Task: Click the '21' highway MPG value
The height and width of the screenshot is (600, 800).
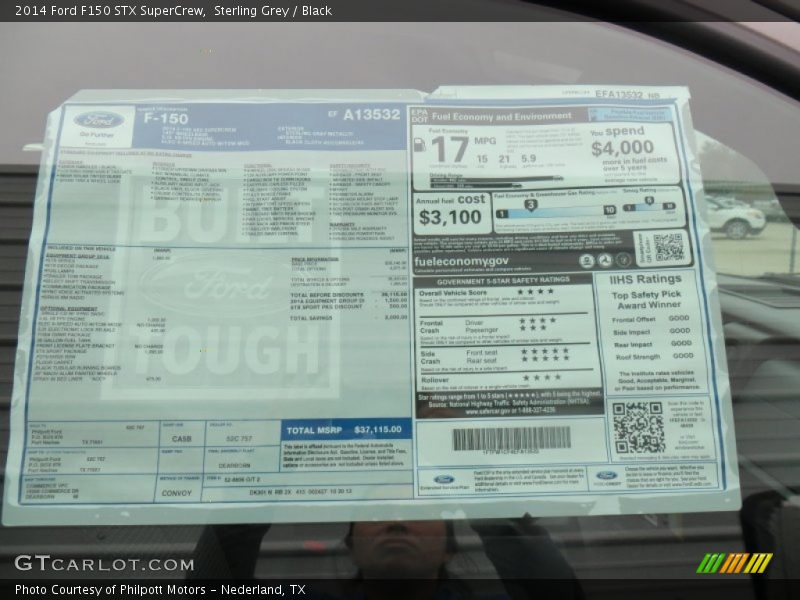Action: 504,159
